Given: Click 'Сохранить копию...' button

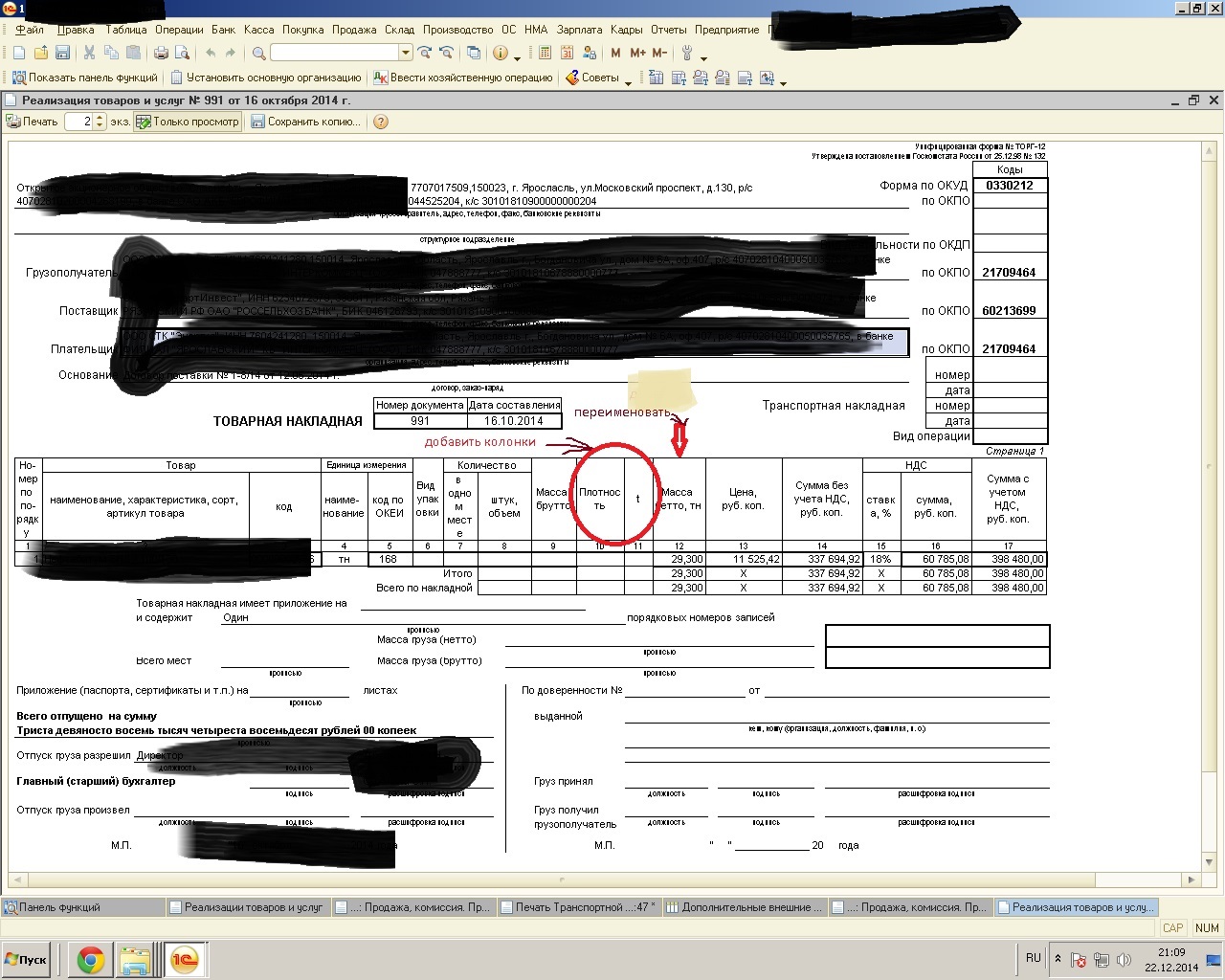Looking at the screenshot, I should point(306,122).
